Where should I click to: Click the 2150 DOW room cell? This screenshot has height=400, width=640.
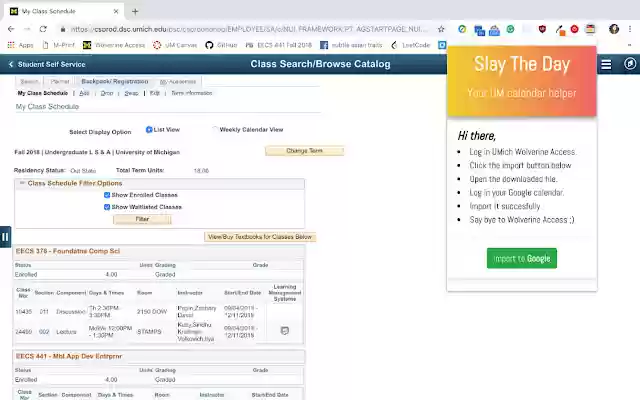coord(152,311)
